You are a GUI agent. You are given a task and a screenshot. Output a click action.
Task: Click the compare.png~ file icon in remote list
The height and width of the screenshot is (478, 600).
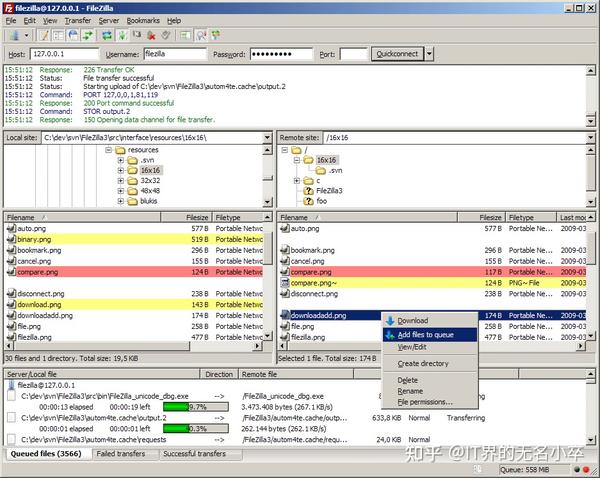pyautogui.click(x=285, y=283)
